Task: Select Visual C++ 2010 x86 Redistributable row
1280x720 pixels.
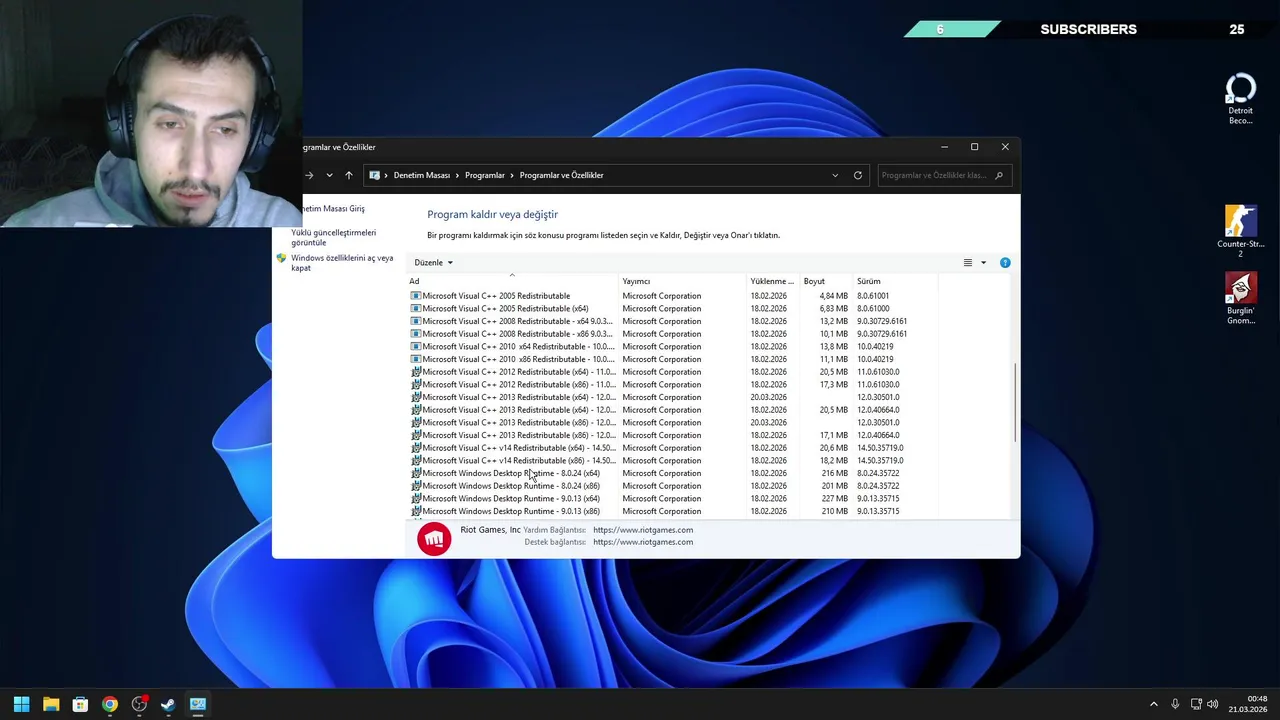Action: point(672,359)
